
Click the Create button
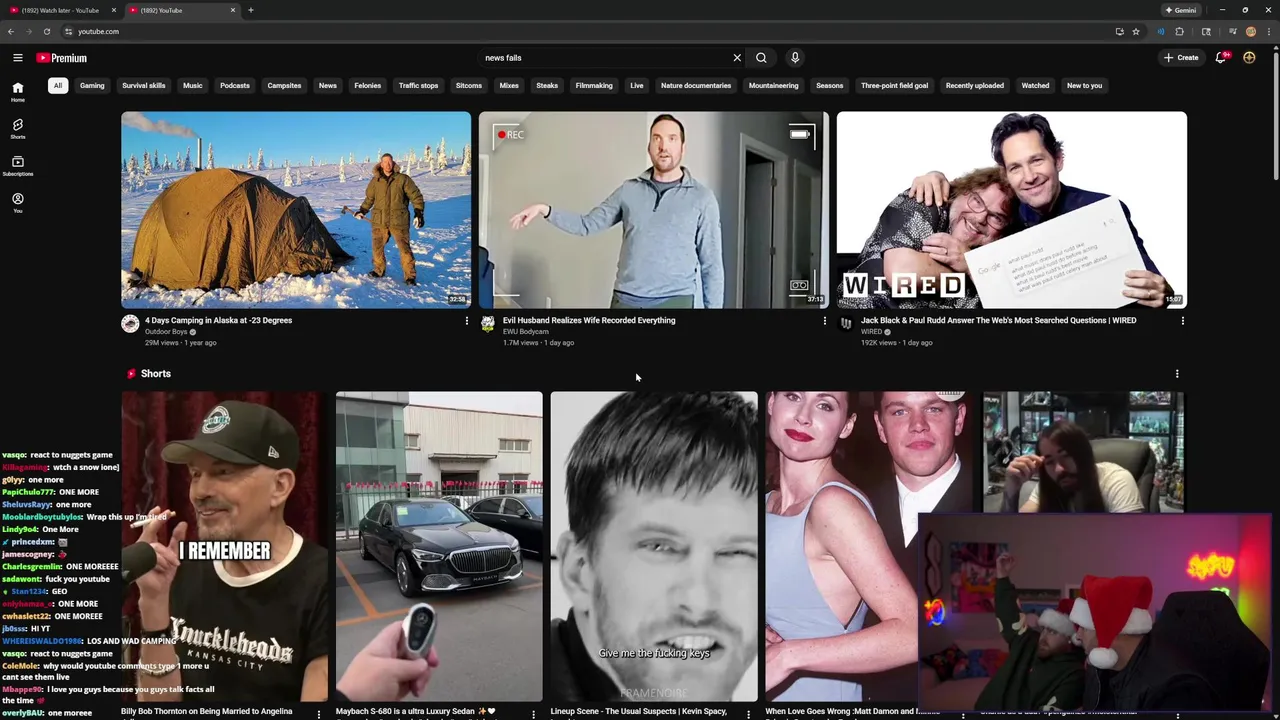(x=1181, y=58)
